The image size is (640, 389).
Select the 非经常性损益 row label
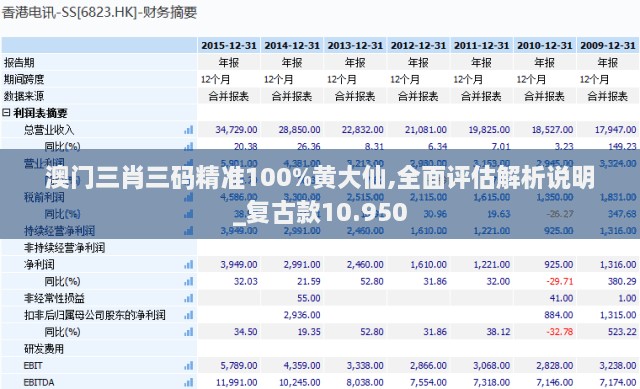pos(54,298)
